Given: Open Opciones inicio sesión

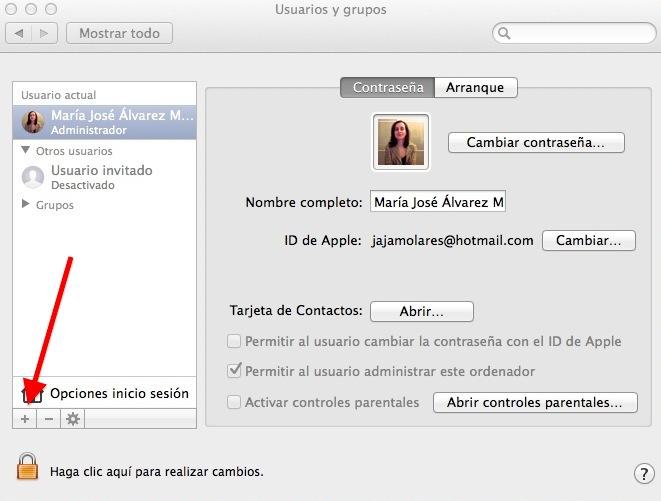Looking at the screenshot, I should [118, 393].
